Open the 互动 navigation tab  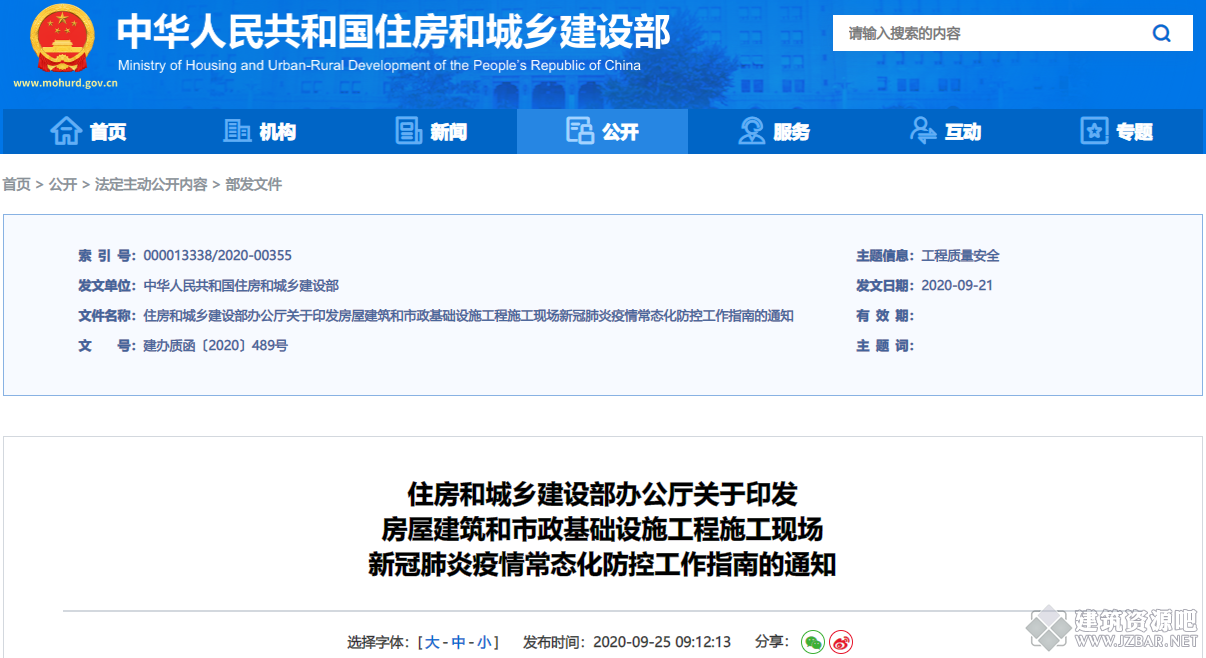[x=945, y=131]
